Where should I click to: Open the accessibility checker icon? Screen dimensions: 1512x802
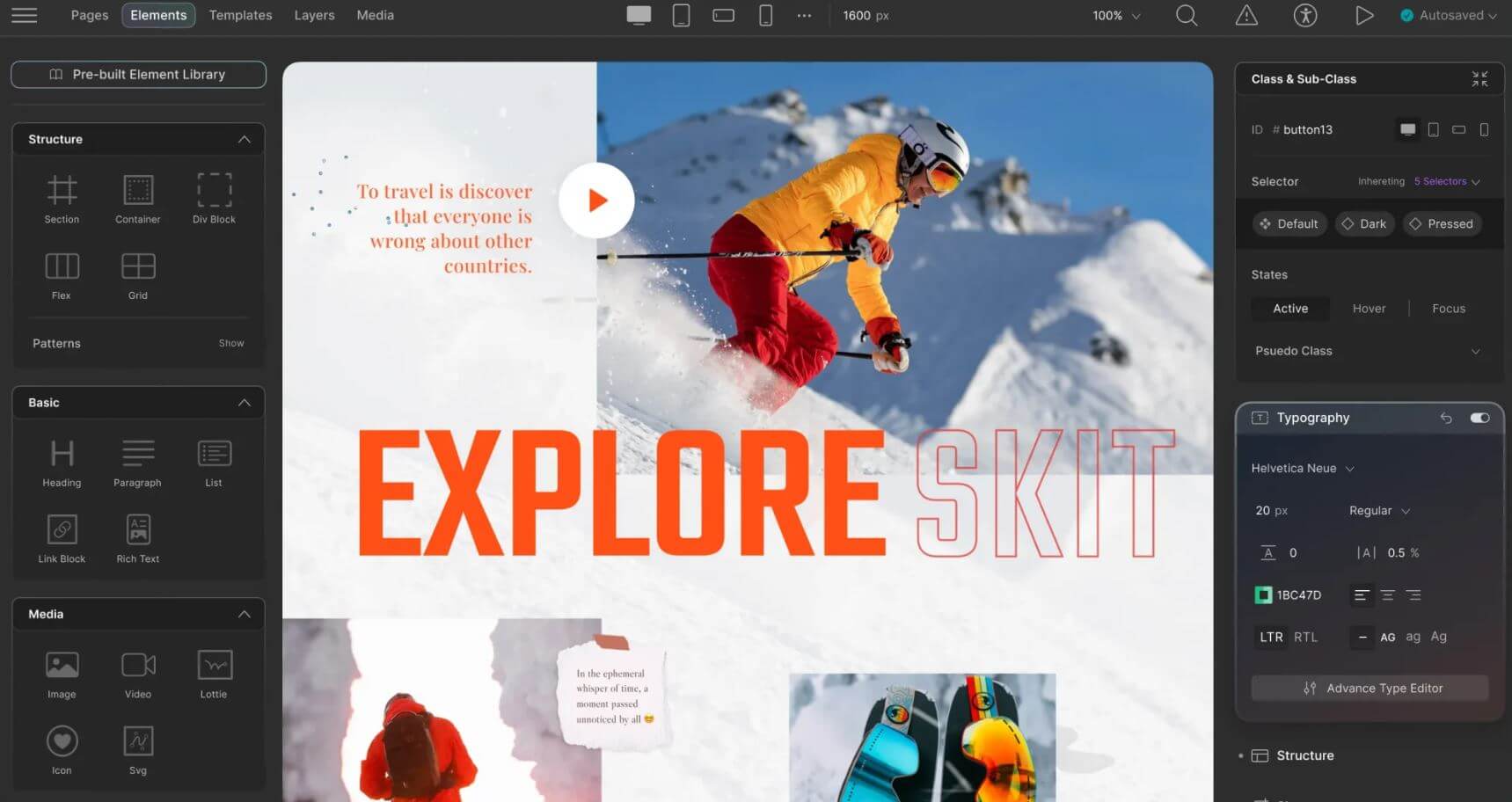point(1305,15)
